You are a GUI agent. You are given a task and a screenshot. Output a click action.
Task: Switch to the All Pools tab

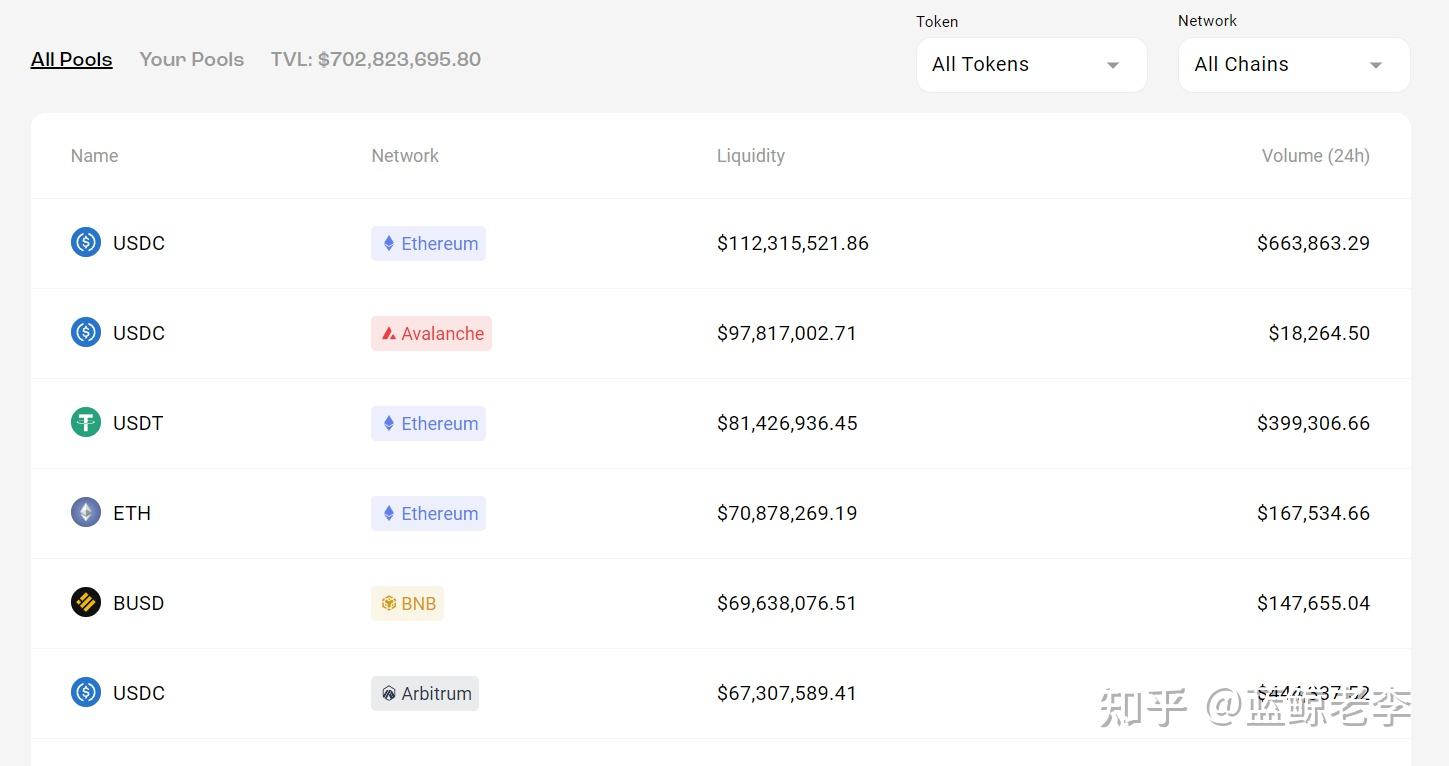[x=72, y=59]
